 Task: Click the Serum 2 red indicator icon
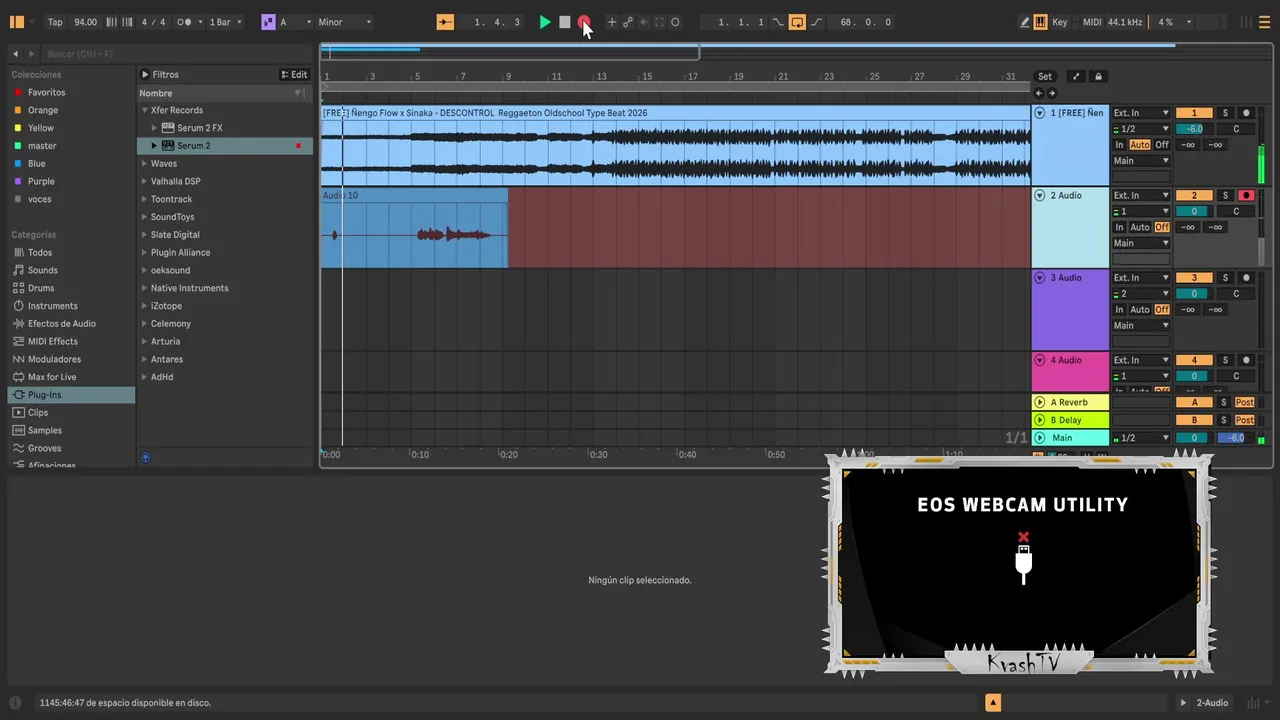point(298,146)
